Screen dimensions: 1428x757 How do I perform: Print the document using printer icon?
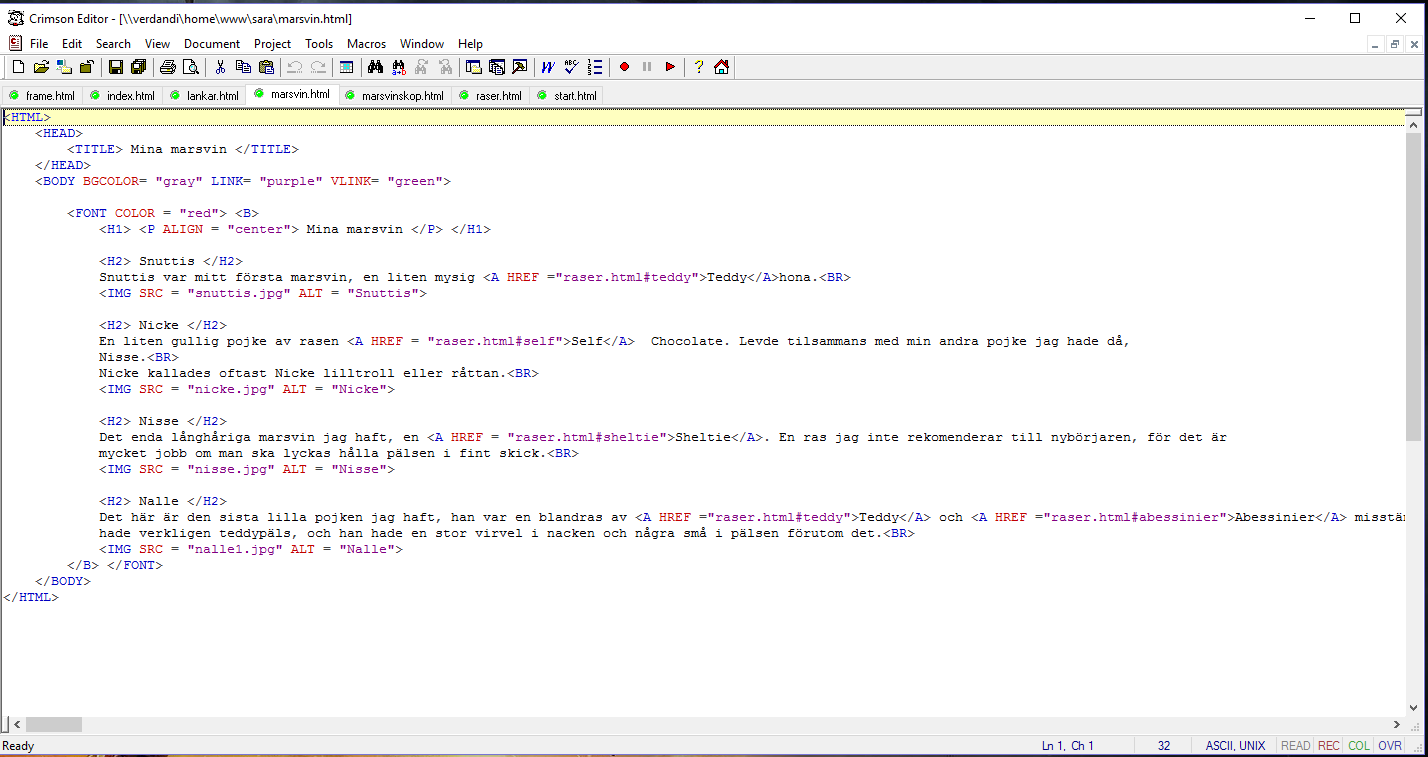(x=167, y=67)
